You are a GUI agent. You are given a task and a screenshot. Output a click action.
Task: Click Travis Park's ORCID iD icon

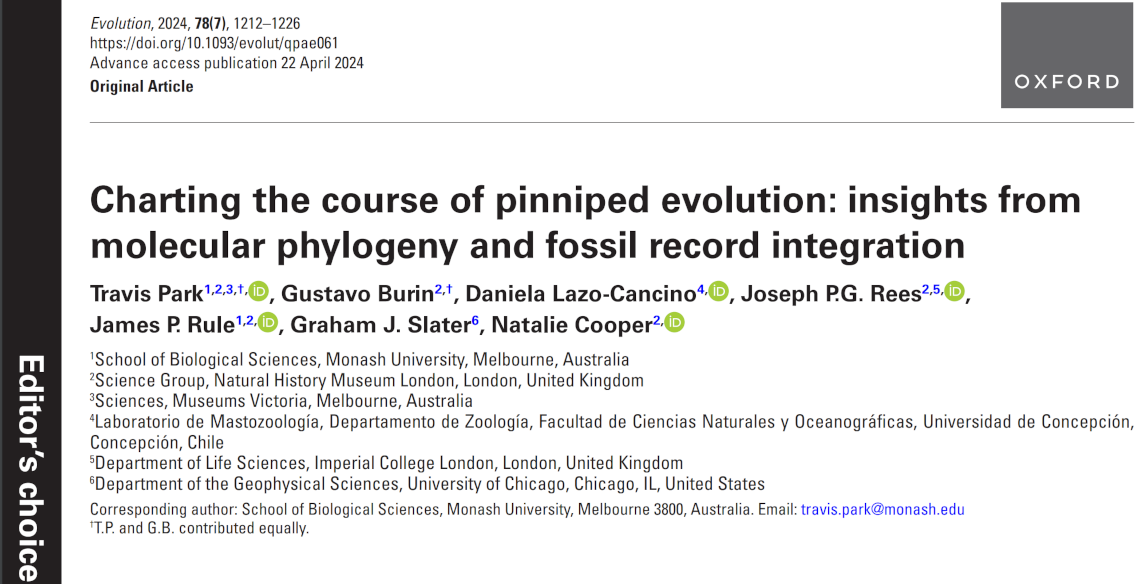[x=258, y=291]
